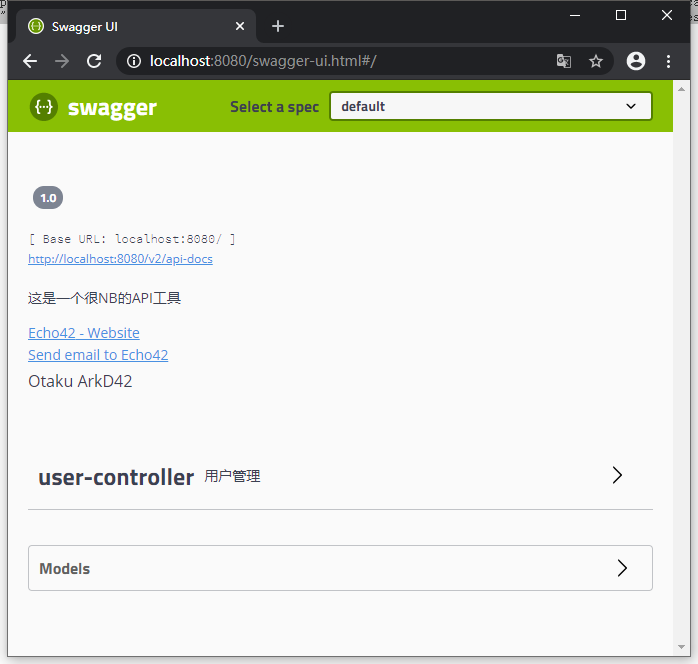Bookmark this page with the star icon
Viewport: 698px width, 664px height.
(x=596, y=61)
